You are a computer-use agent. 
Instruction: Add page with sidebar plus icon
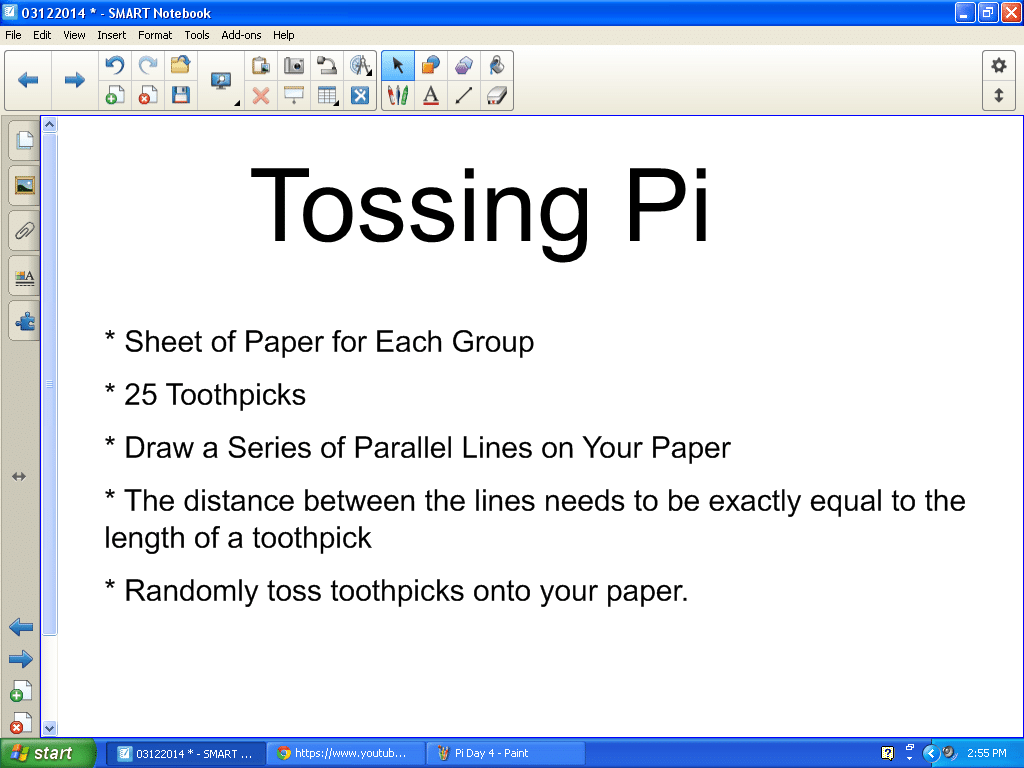click(20, 692)
